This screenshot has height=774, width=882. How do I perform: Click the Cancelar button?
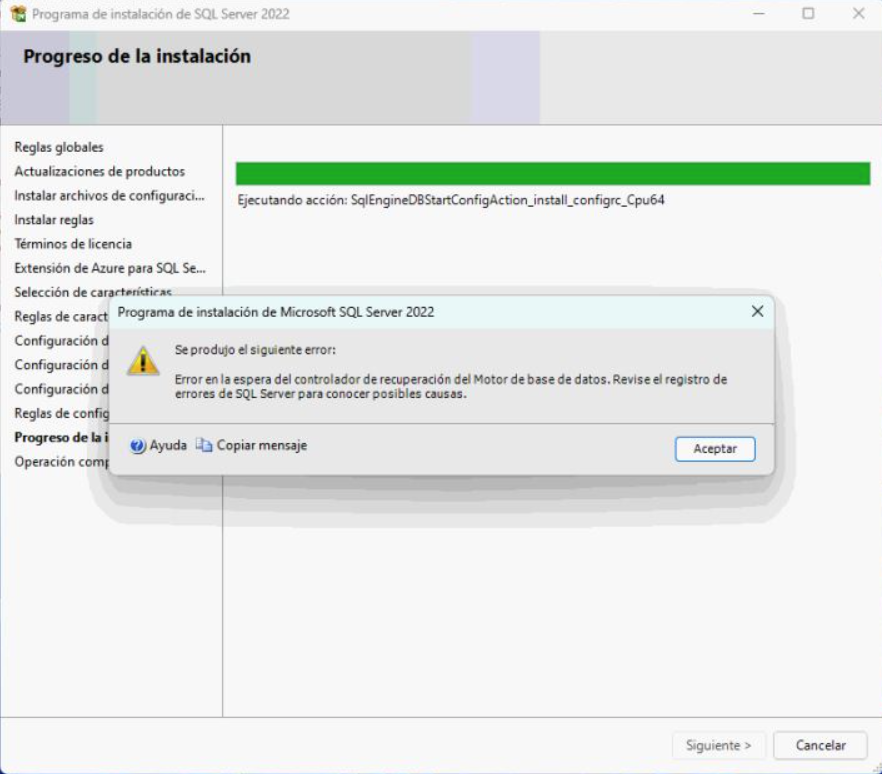(x=820, y=745)
